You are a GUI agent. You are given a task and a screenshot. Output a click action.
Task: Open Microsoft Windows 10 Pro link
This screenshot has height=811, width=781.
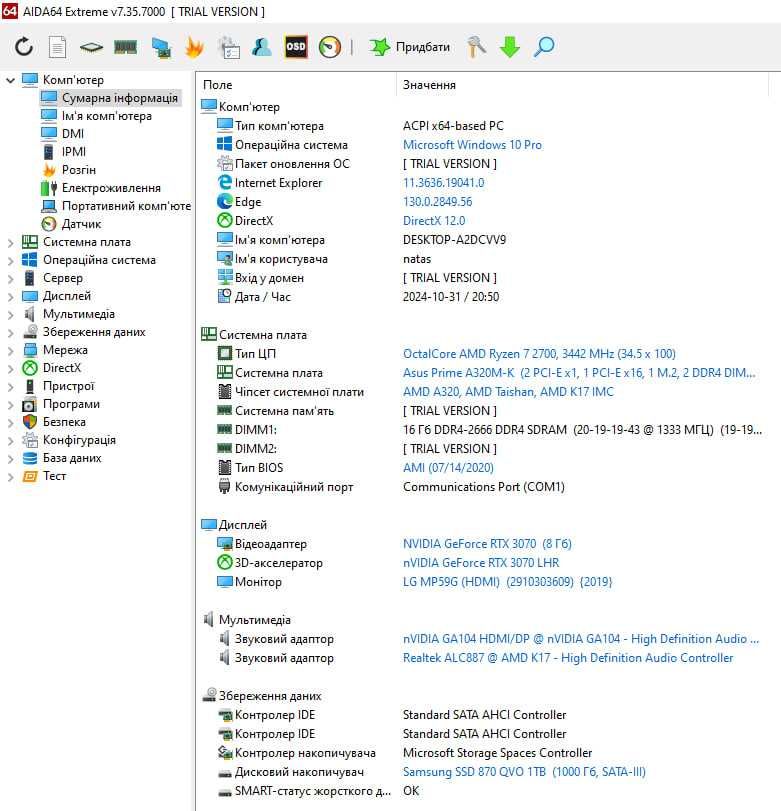coord(472,145)
